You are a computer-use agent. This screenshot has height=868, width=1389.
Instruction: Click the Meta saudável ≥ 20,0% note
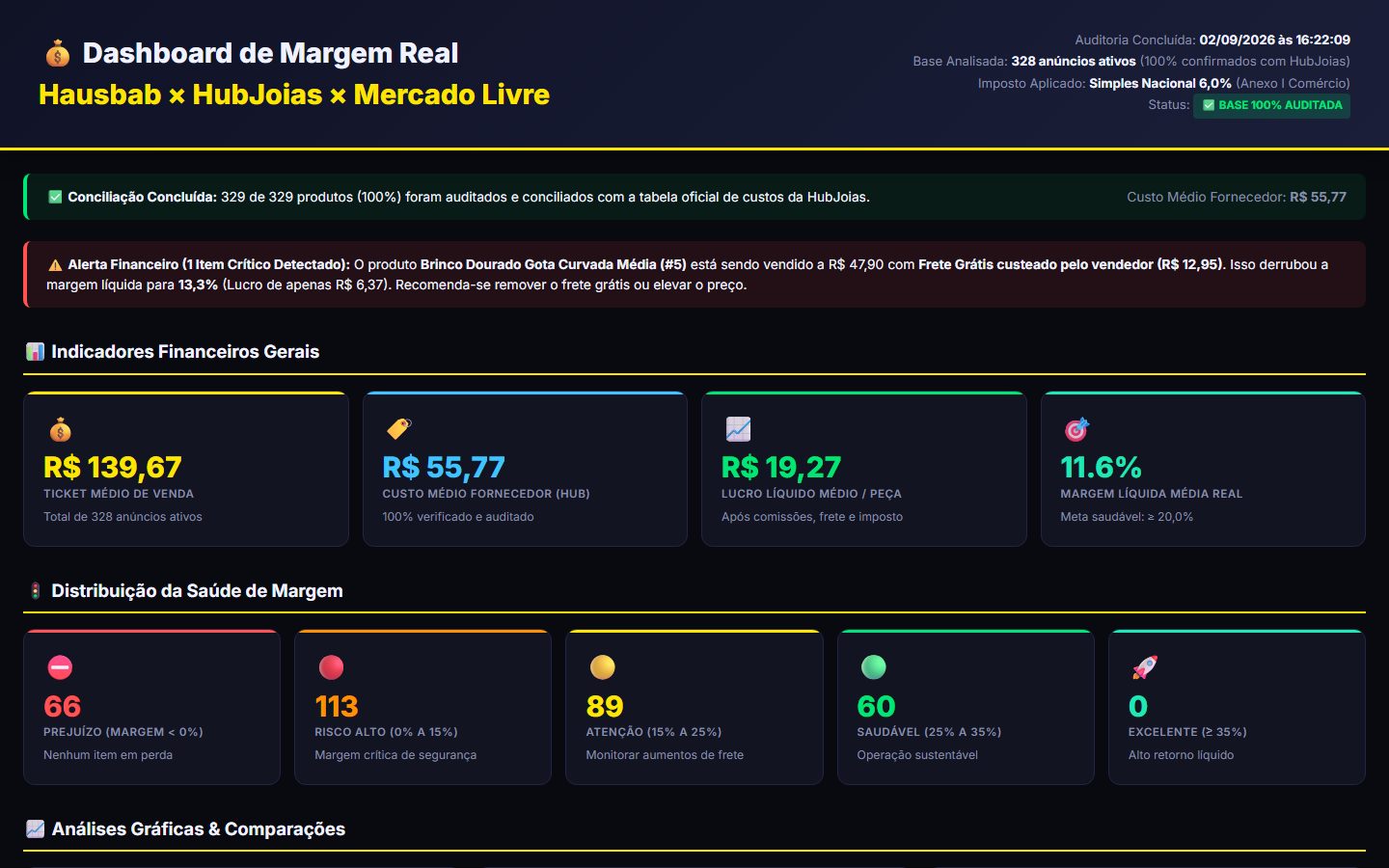pos(1127,517)
